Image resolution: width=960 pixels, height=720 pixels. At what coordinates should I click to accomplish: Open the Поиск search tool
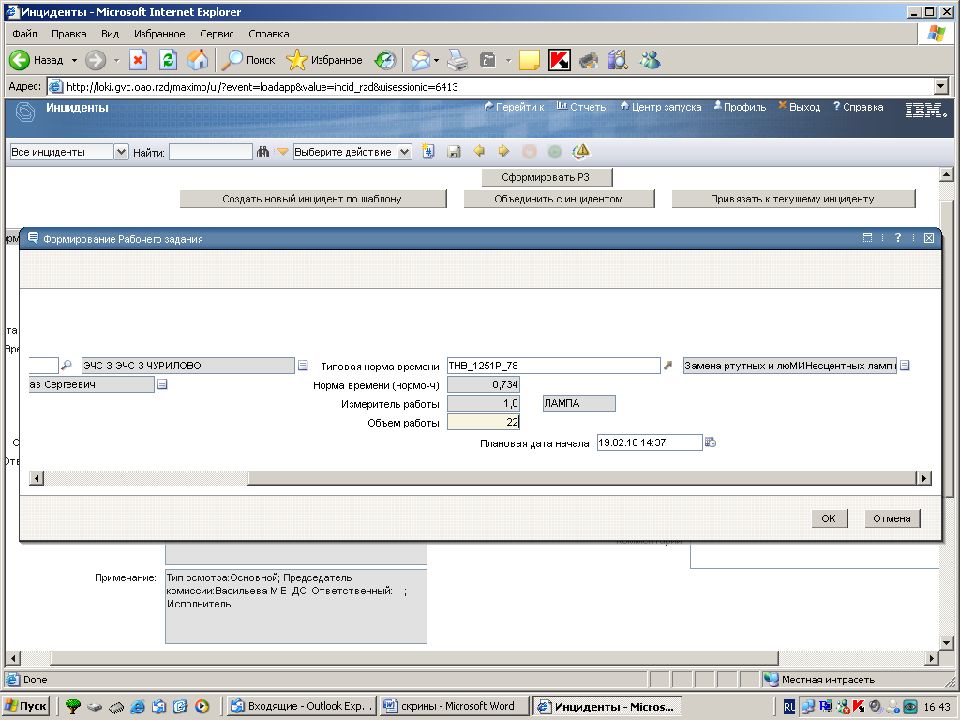(249, 60)
